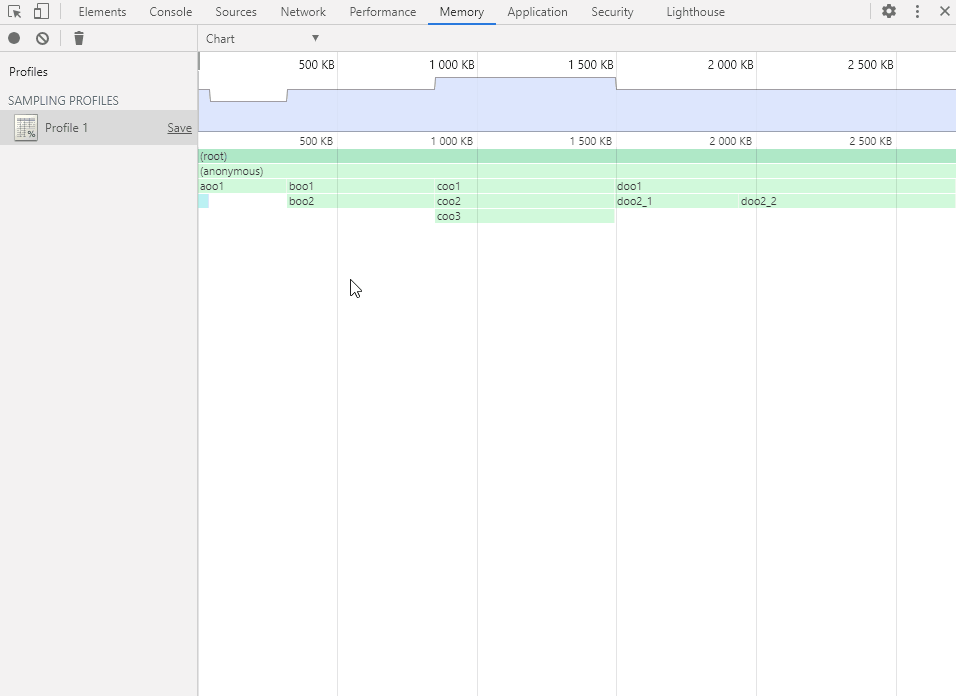Go to the Performance tab
The height and width of the screenshot is (696, 956).
click(383, 12)
